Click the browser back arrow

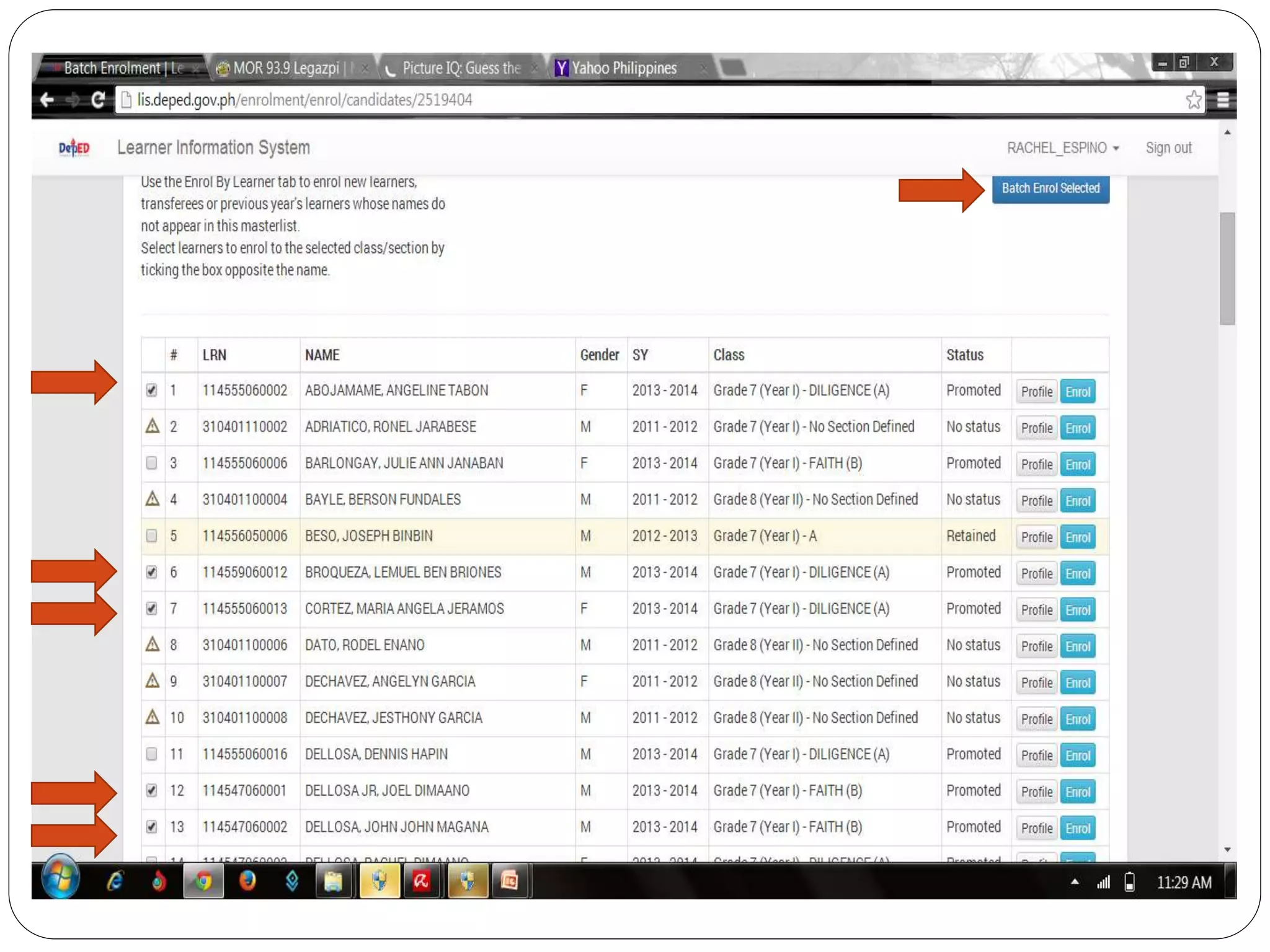(47, 100)
